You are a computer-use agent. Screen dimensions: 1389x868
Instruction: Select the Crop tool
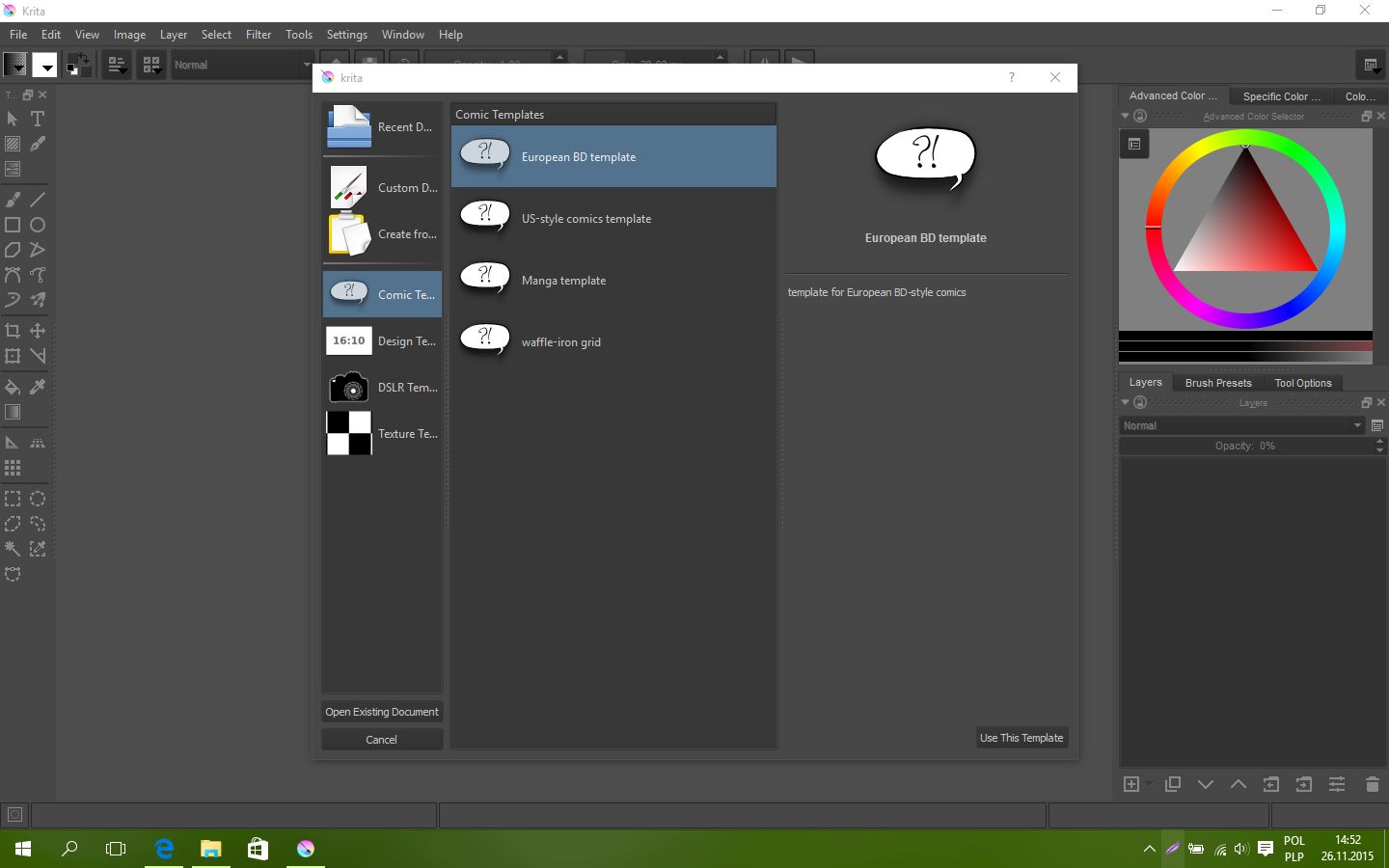click(x=13, y=331)
